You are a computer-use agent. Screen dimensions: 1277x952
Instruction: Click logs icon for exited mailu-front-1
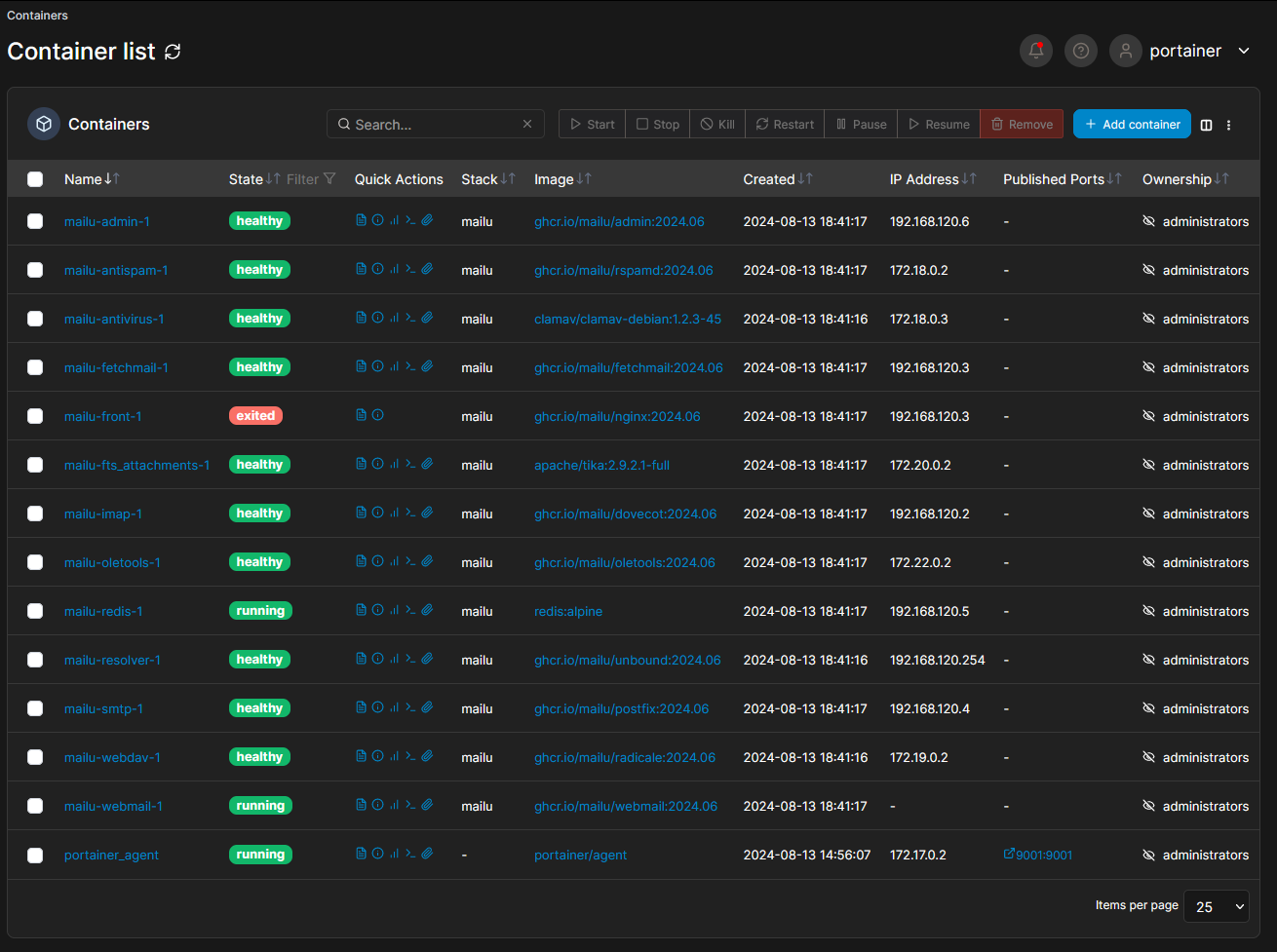[362, 415]
